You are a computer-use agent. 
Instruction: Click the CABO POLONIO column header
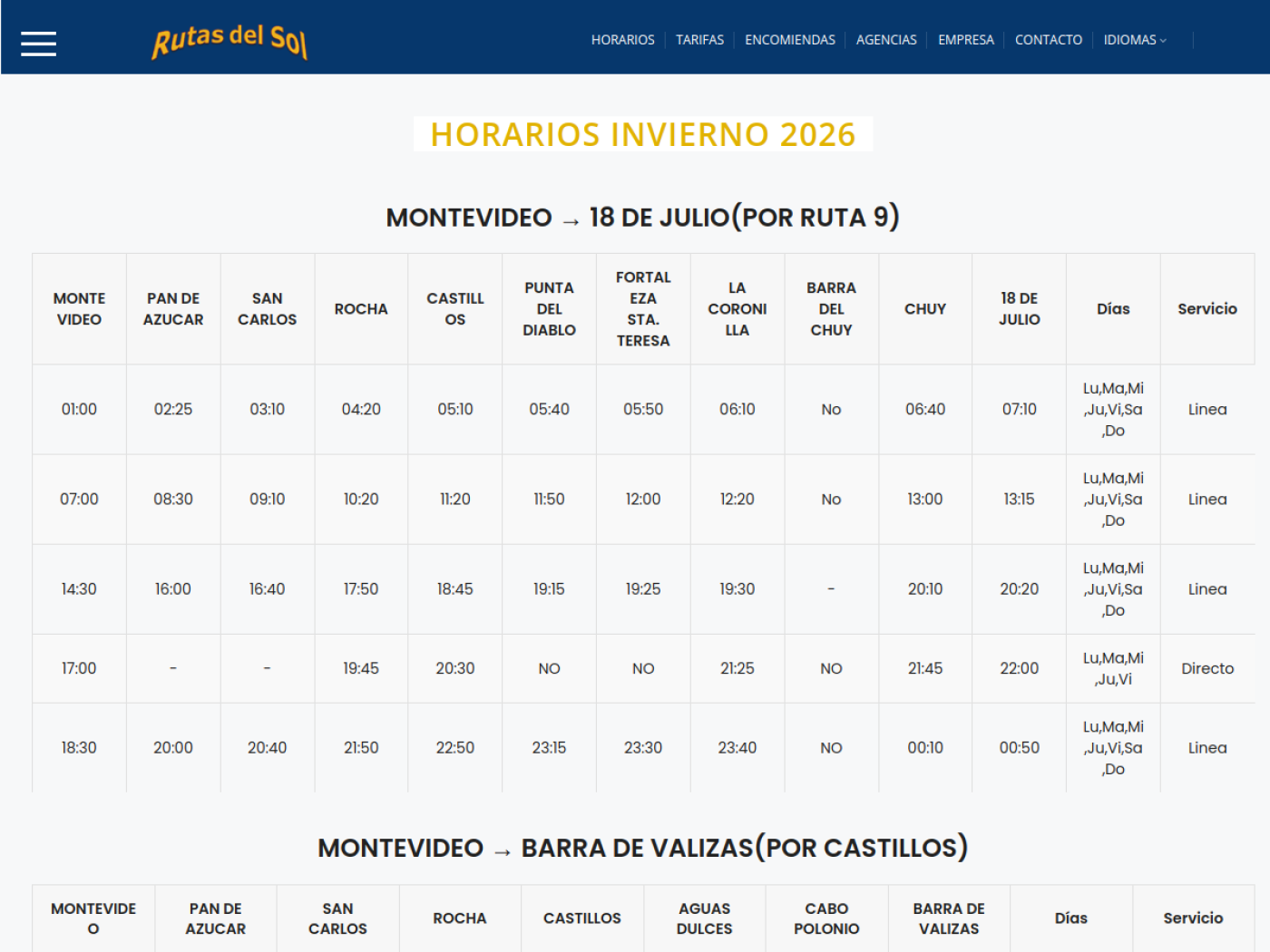[x=826, y=918]
